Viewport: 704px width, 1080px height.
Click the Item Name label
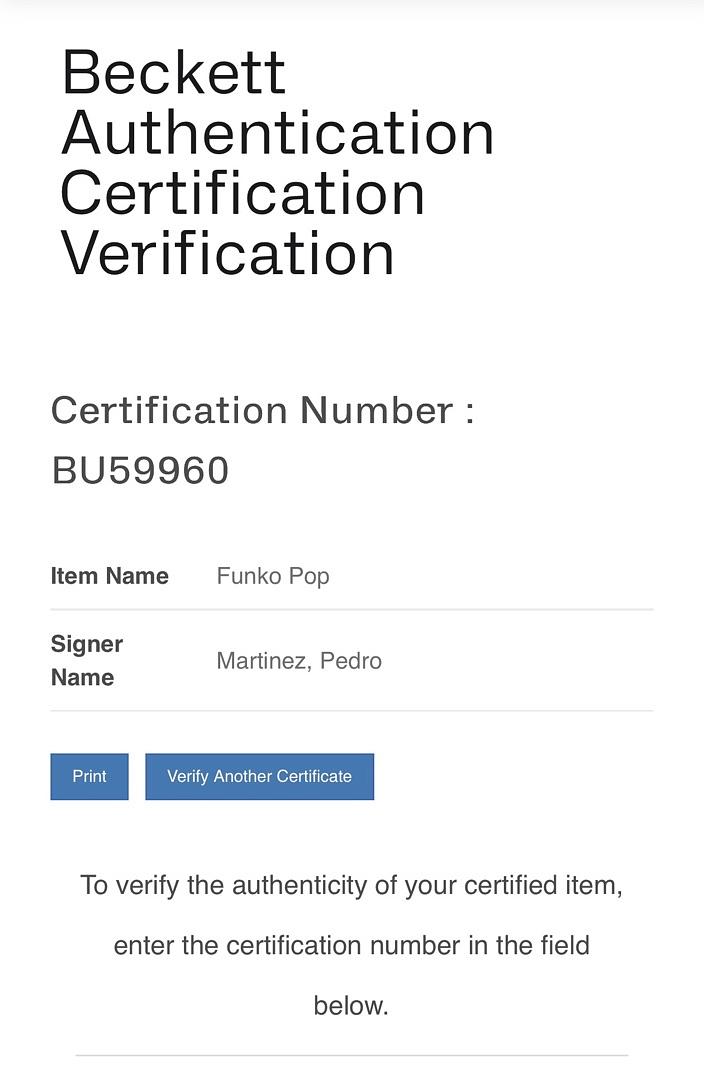click(110, 576)
